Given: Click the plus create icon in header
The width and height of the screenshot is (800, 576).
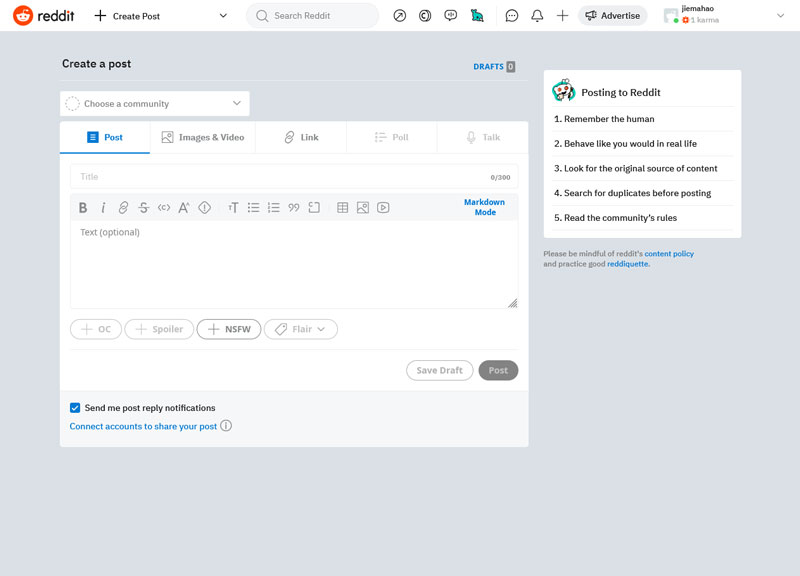Looking at the screenshot, I should point(562,16).
